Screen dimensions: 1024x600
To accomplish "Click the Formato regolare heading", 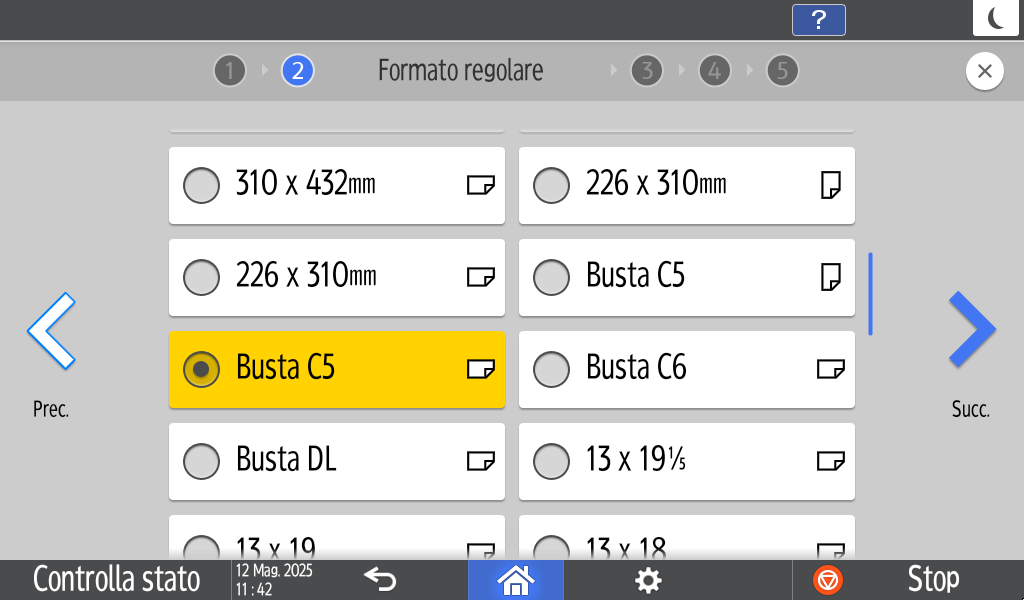I will tap(460, 71).
